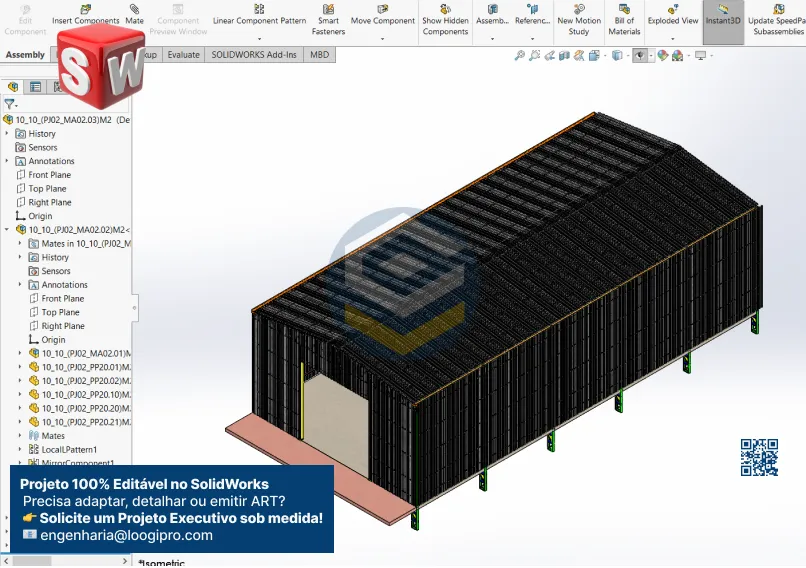Viewport: 806px width, 568px height.
Task: Open Bill of Materials tool
Action: tap(624, 18)
